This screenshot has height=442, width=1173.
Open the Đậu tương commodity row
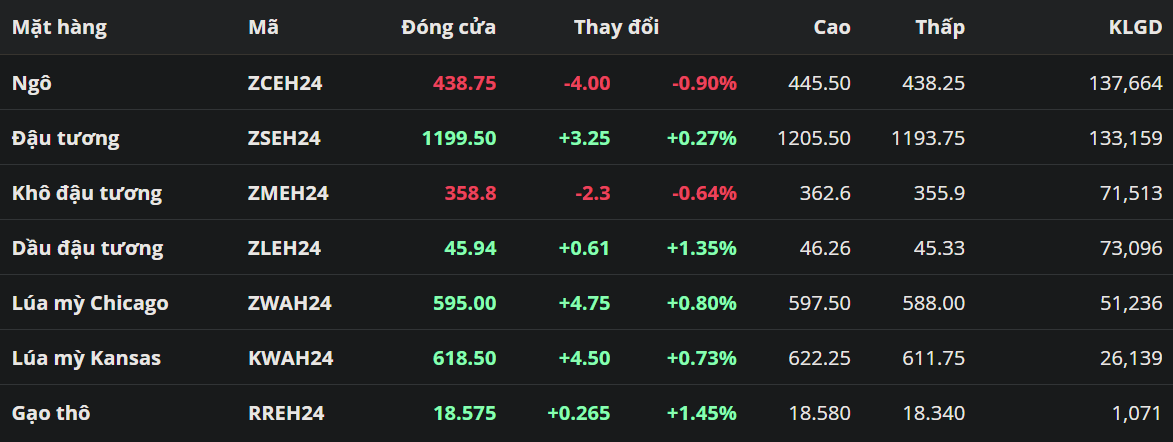[x=65, y=138]
